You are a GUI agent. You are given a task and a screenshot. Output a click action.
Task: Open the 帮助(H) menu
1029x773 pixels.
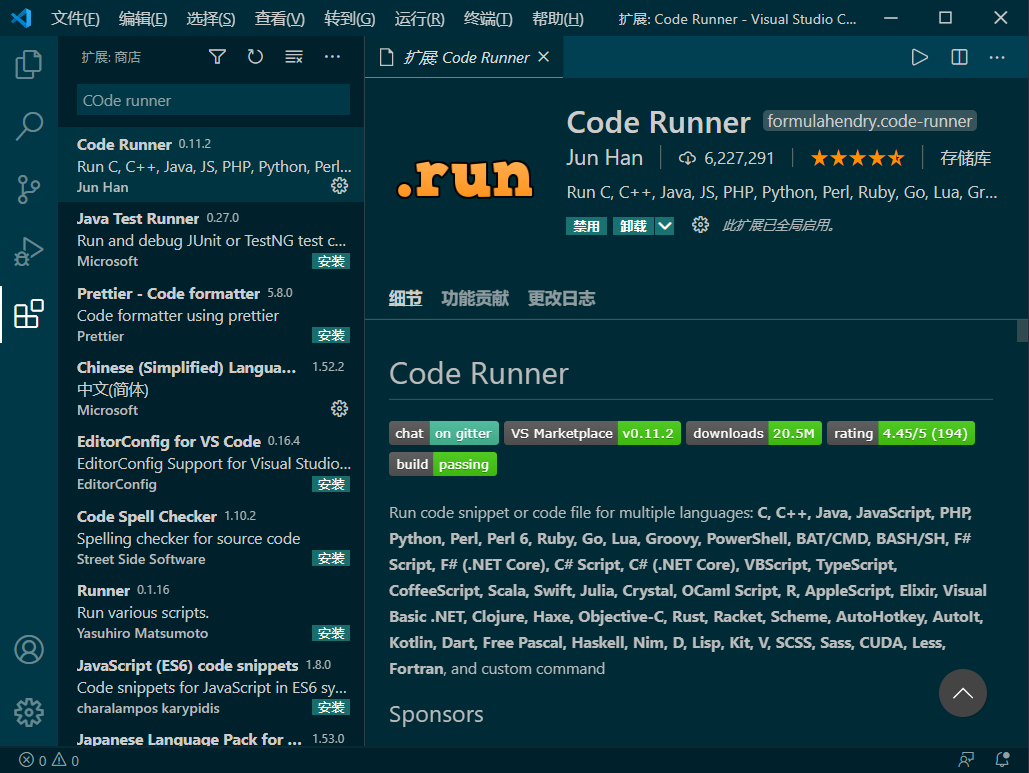557,18
